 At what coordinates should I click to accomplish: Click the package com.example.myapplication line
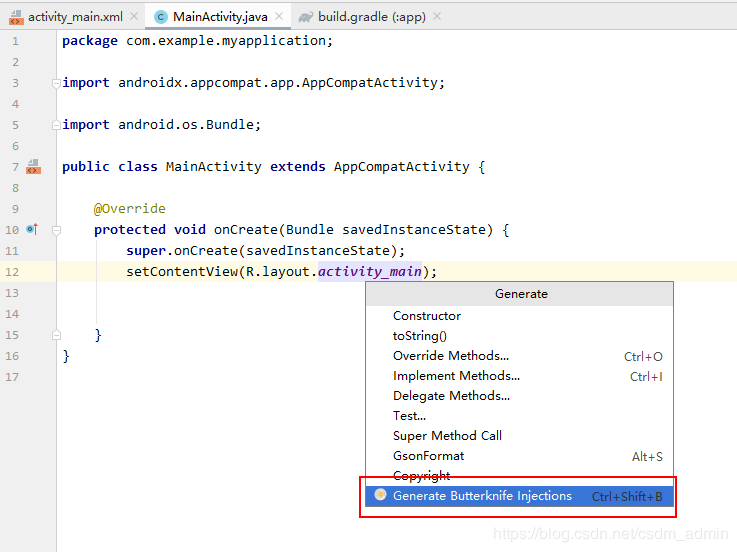tap(197, 41)
